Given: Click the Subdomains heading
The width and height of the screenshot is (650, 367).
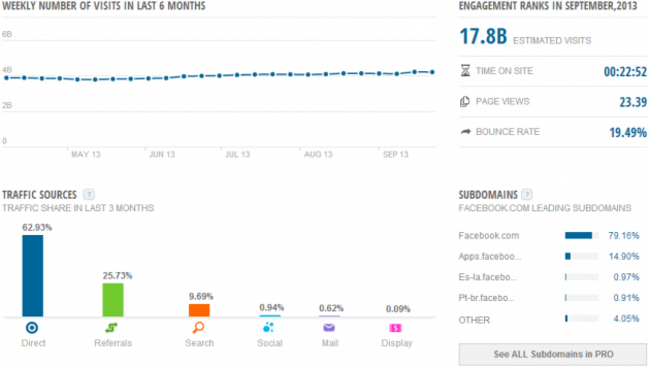Looking at the screenshot, I should tap(488, 194).
